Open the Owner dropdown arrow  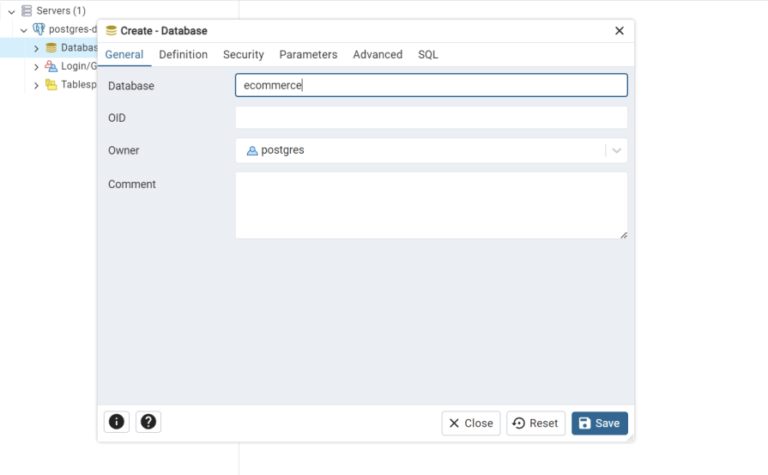coord(617,150)
